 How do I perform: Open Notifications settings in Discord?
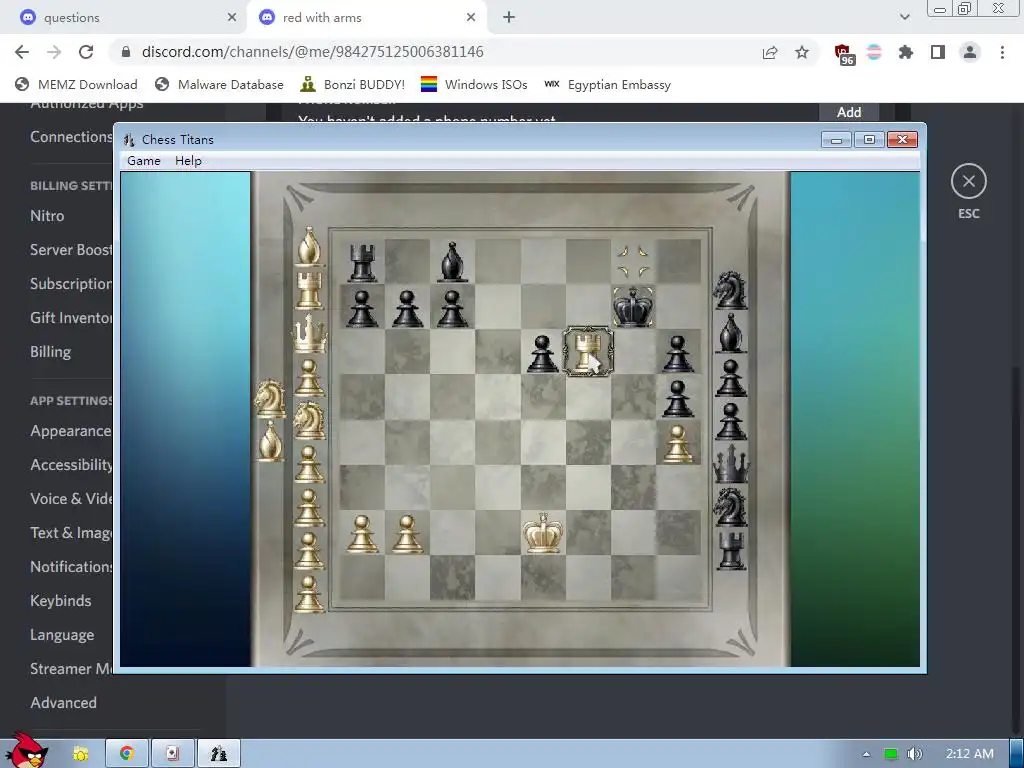[x=71, y=566]
